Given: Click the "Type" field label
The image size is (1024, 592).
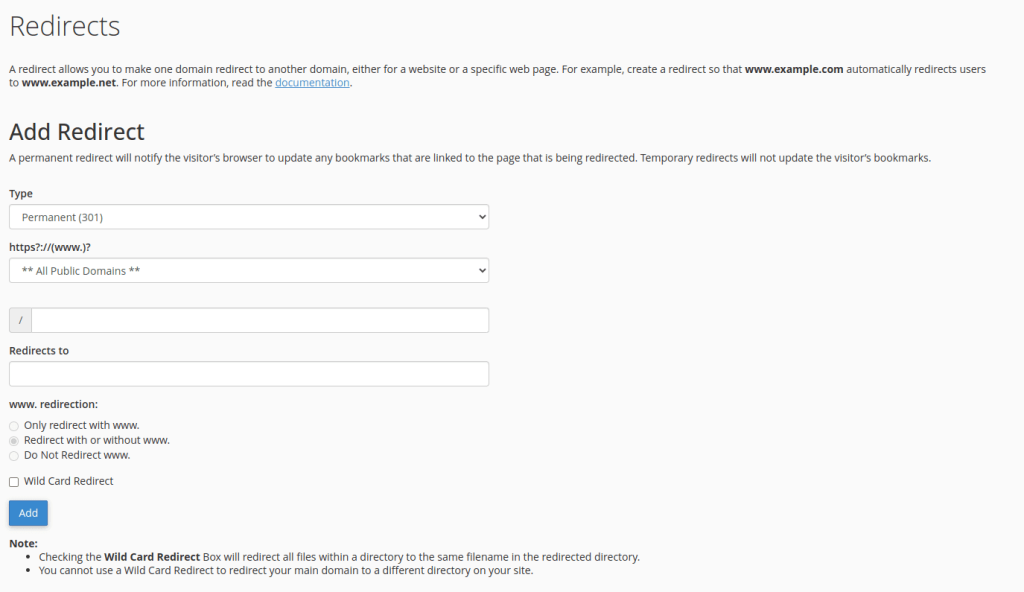Looking at the screenshot, I should (x=20, y=193).
